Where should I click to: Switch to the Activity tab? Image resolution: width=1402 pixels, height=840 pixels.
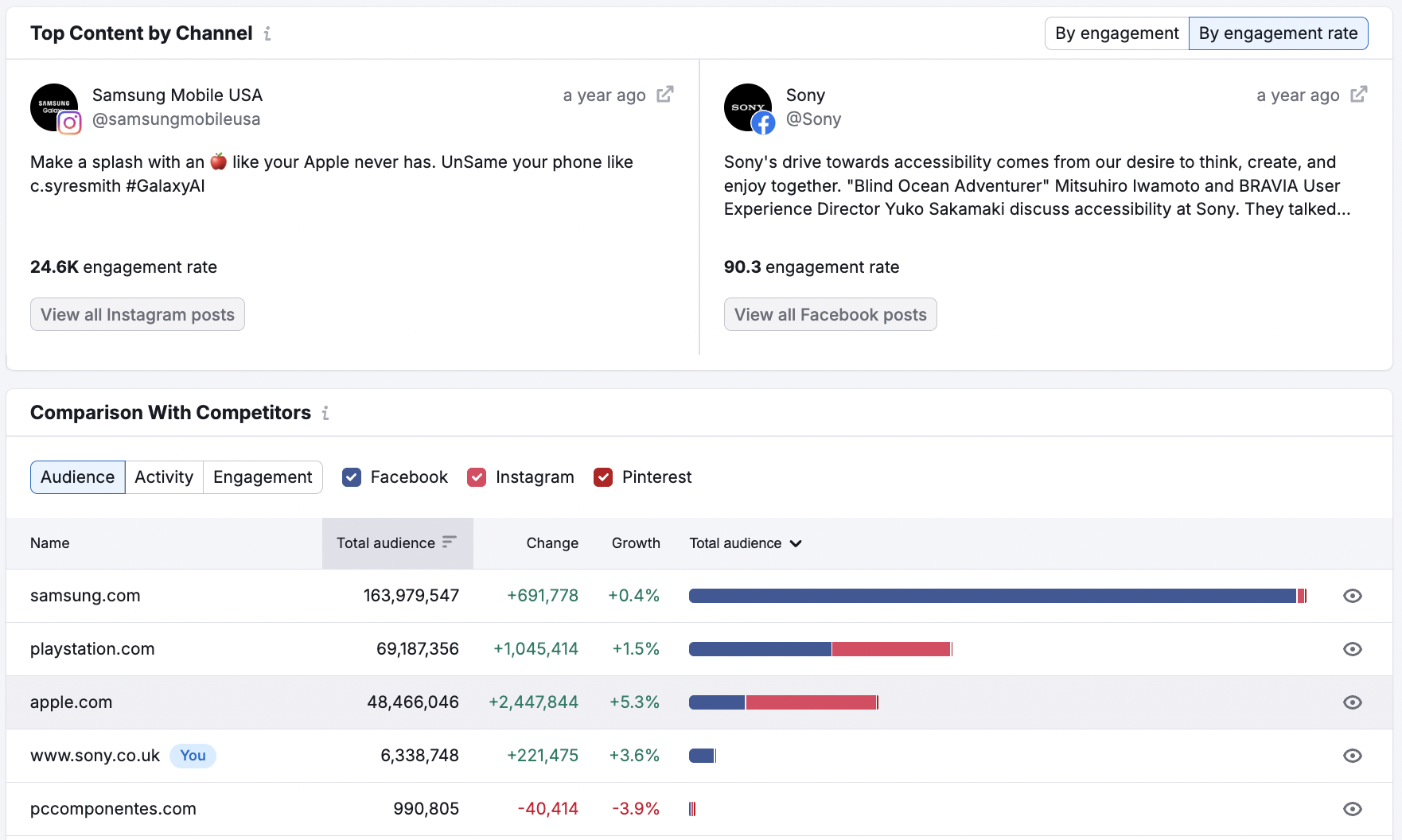click(163, 476)
